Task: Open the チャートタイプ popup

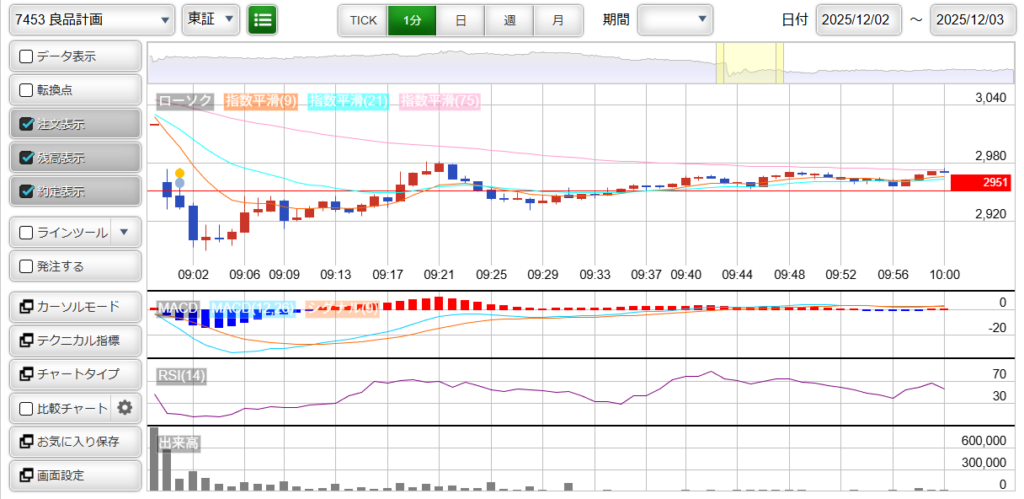Action: [74, 374]
